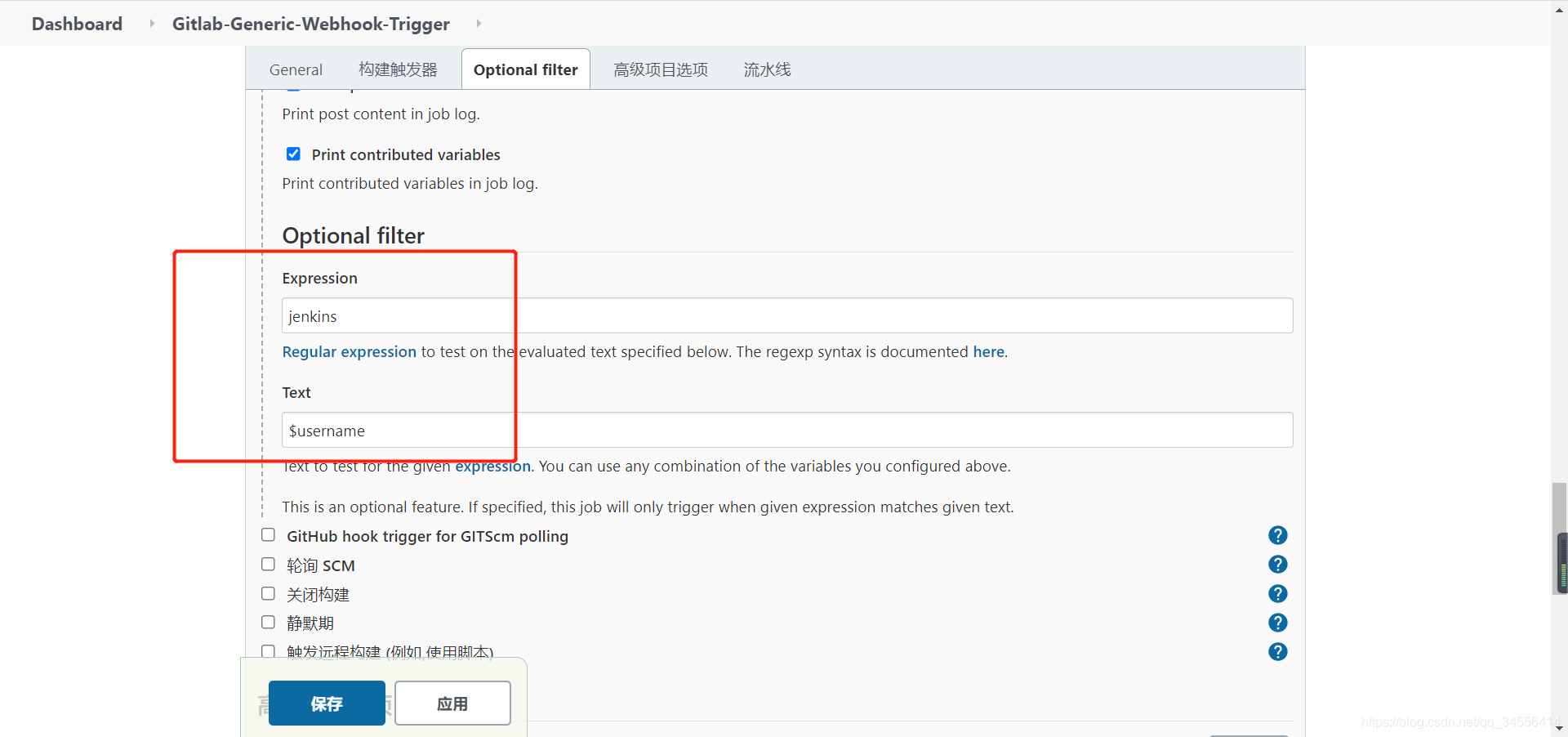The height and width of the screenshot is (737, 1568).
Task: Open help icon for 触发远程构建
Action: click(x=1278, y=651)
